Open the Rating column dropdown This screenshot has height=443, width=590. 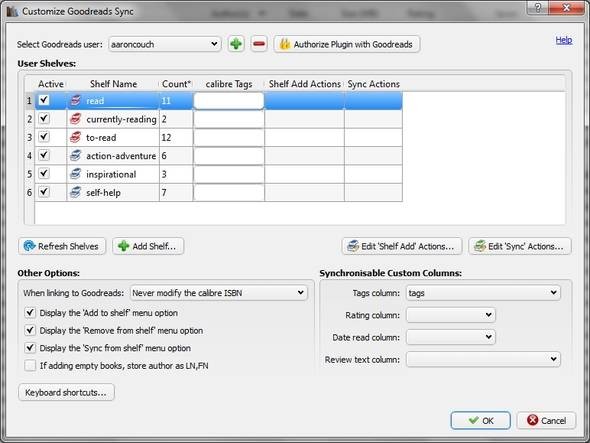(451, 315)
